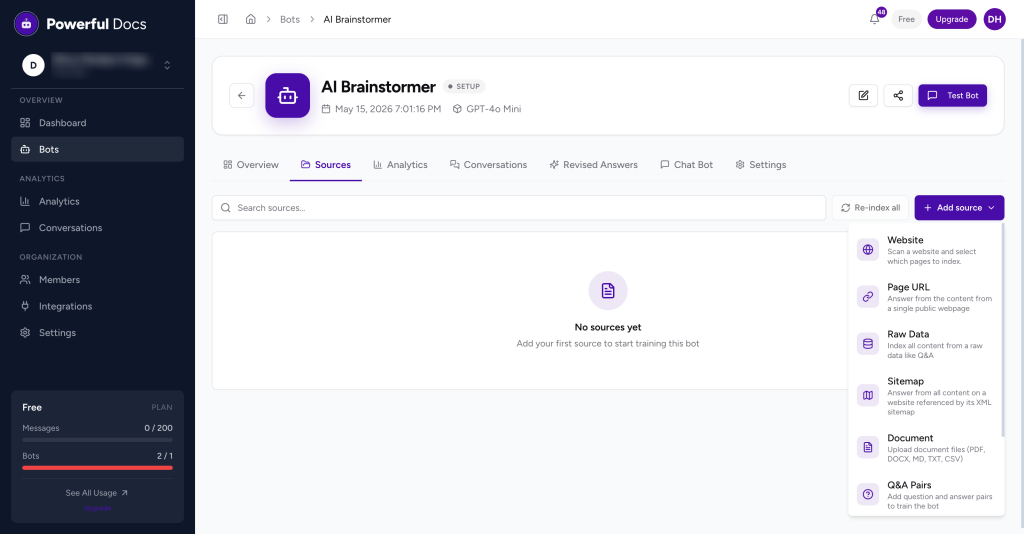Click the Bots breadcrumb link
This screenshot has height=534, width=1024.
(290, 20)
